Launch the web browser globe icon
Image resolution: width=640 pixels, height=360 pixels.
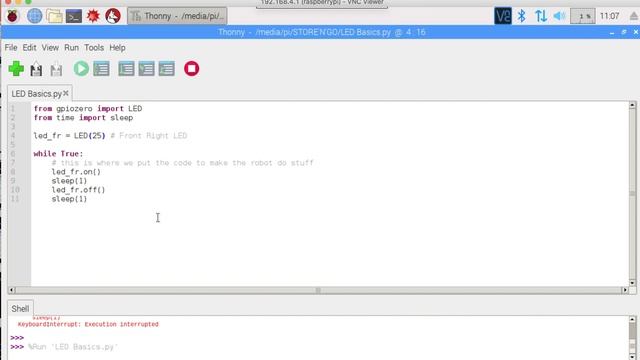click(x=34, y=16)
